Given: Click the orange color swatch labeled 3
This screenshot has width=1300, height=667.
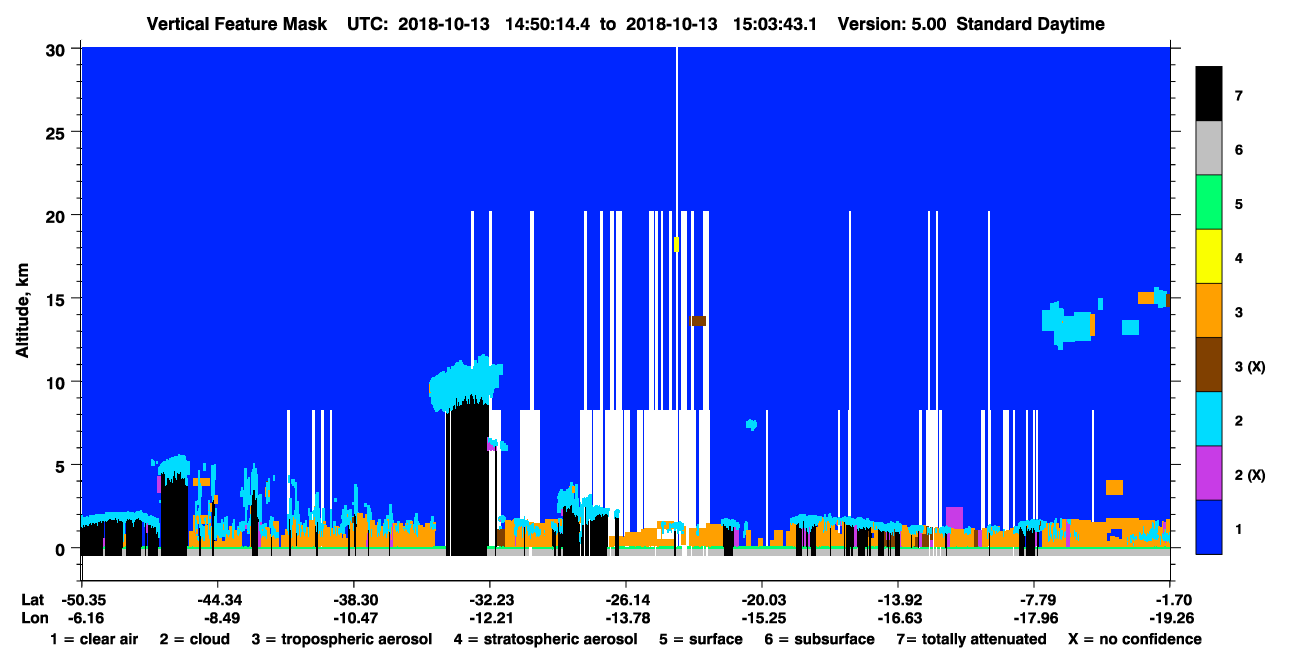Looking at the screenshot, I should pos(1209,311).
